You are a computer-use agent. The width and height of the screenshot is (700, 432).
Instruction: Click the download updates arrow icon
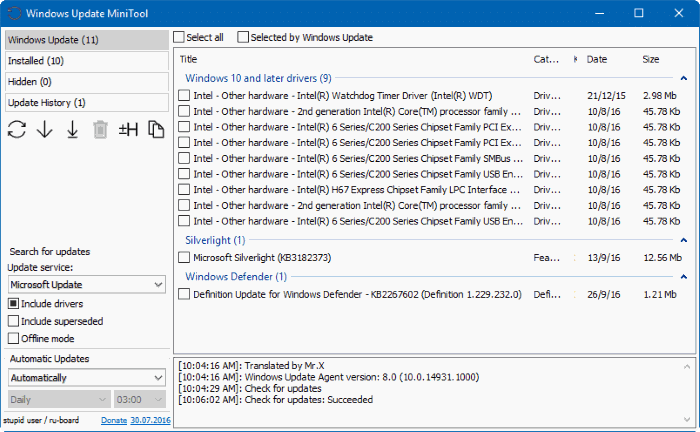45,130
